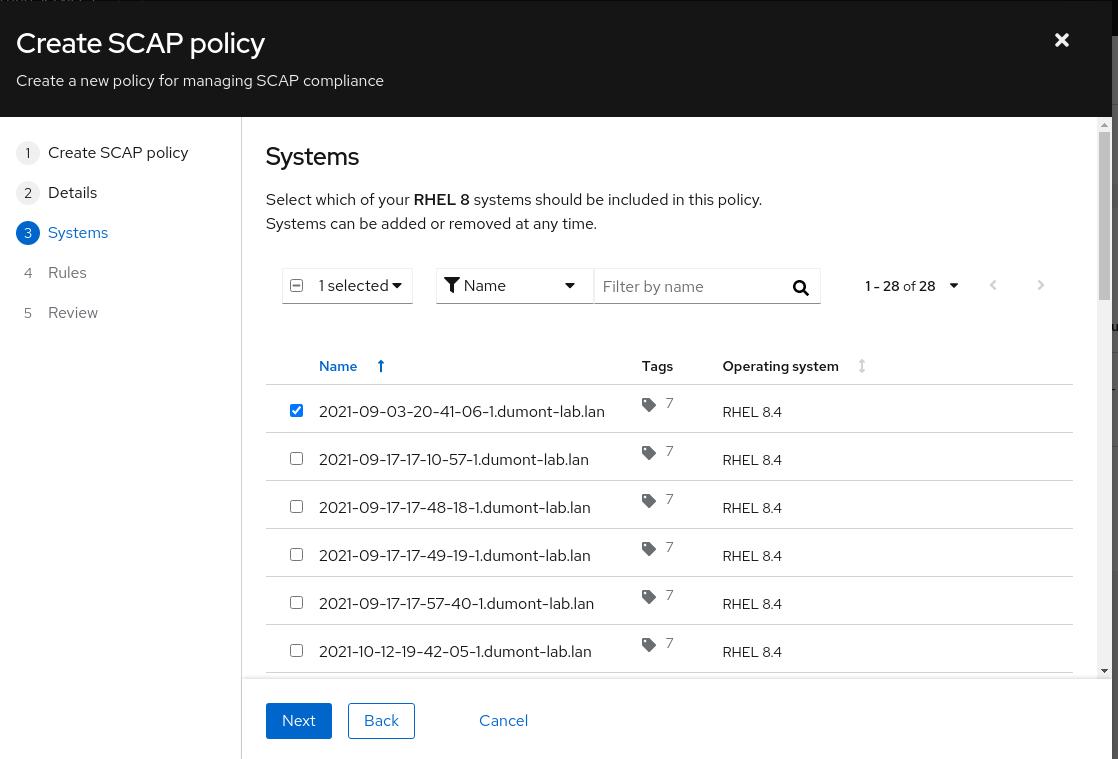Open the '1 - 28 of 28' pagination dropdown
The height and width of the screenshot is (759, 1118).
tap(911, 286)
